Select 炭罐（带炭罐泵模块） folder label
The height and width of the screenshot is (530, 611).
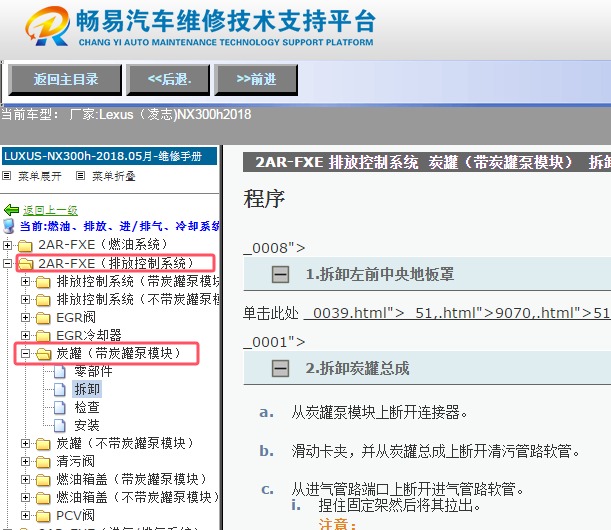tap(118, 353)
